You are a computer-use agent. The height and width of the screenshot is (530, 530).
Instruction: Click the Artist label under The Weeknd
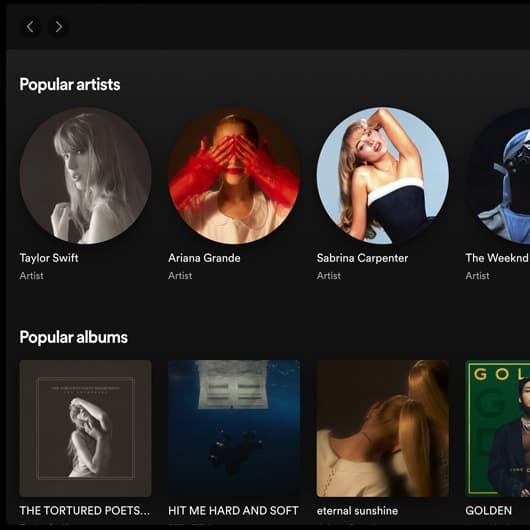pos(477,276)
